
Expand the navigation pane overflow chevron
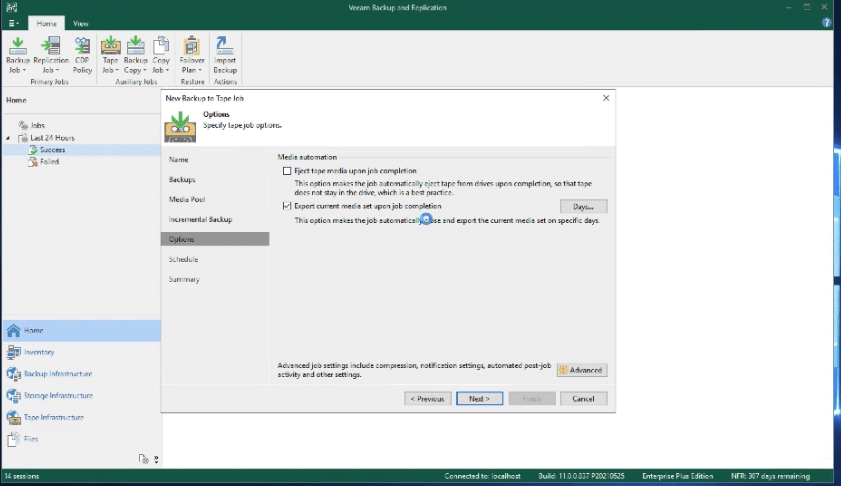(156, 459)
